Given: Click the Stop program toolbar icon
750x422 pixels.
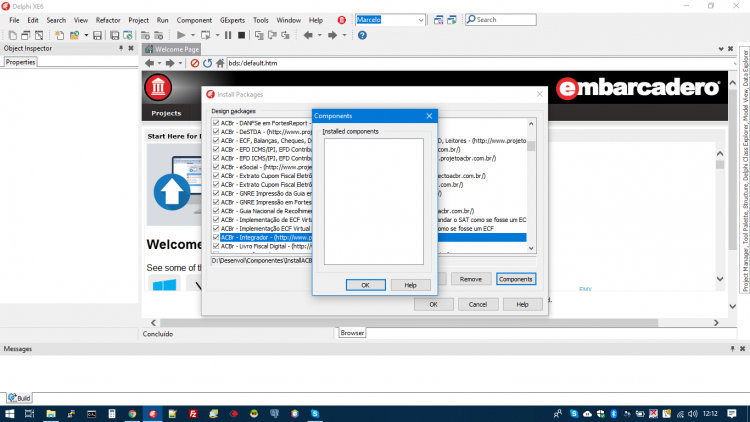Looking at the screenshot, I should (242, 35).
